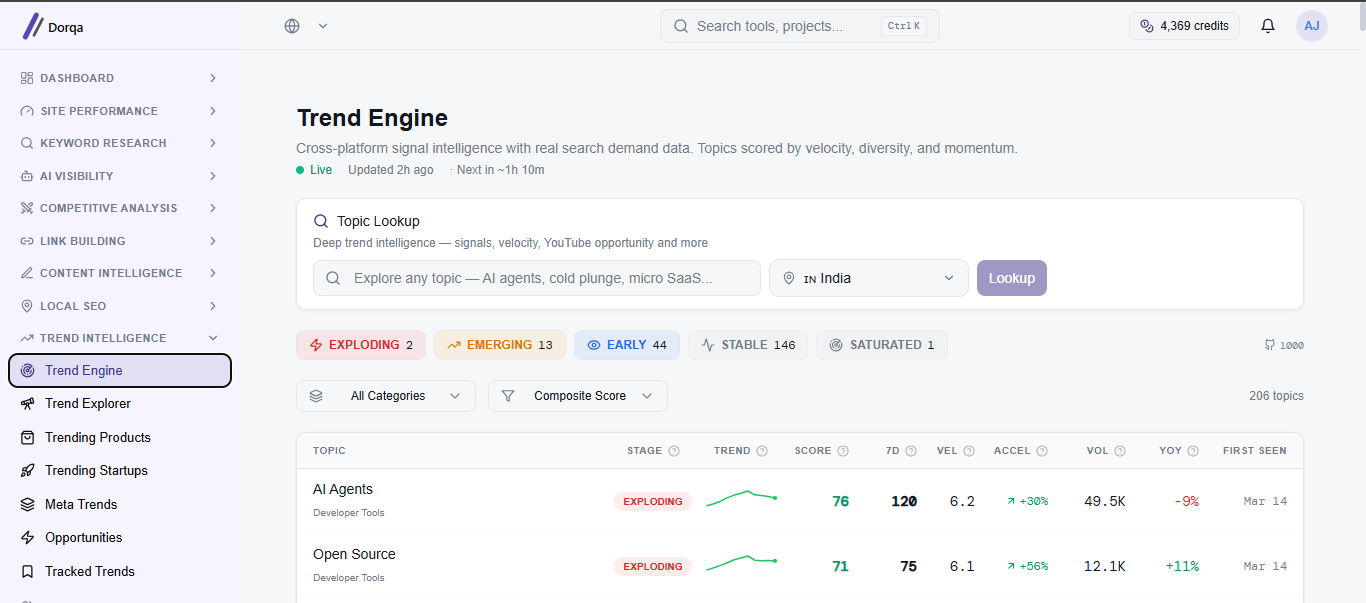Toggle the EXPLODING stage filter
The height and width of the screenshot is (603, 1366).
[361, 345]
